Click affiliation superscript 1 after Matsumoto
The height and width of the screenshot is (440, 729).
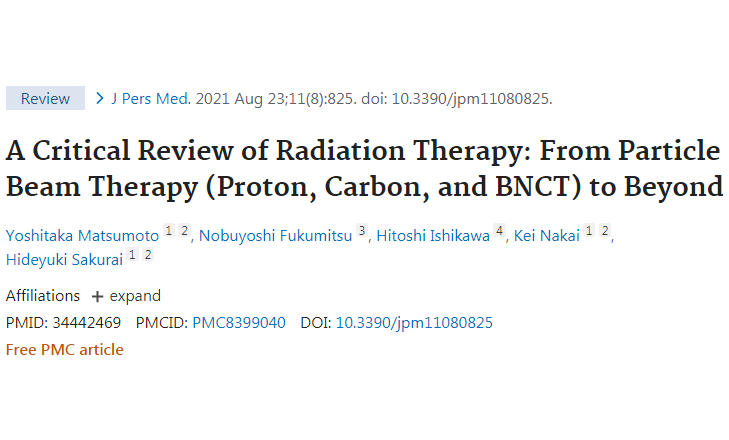click(x=168, y=232)
